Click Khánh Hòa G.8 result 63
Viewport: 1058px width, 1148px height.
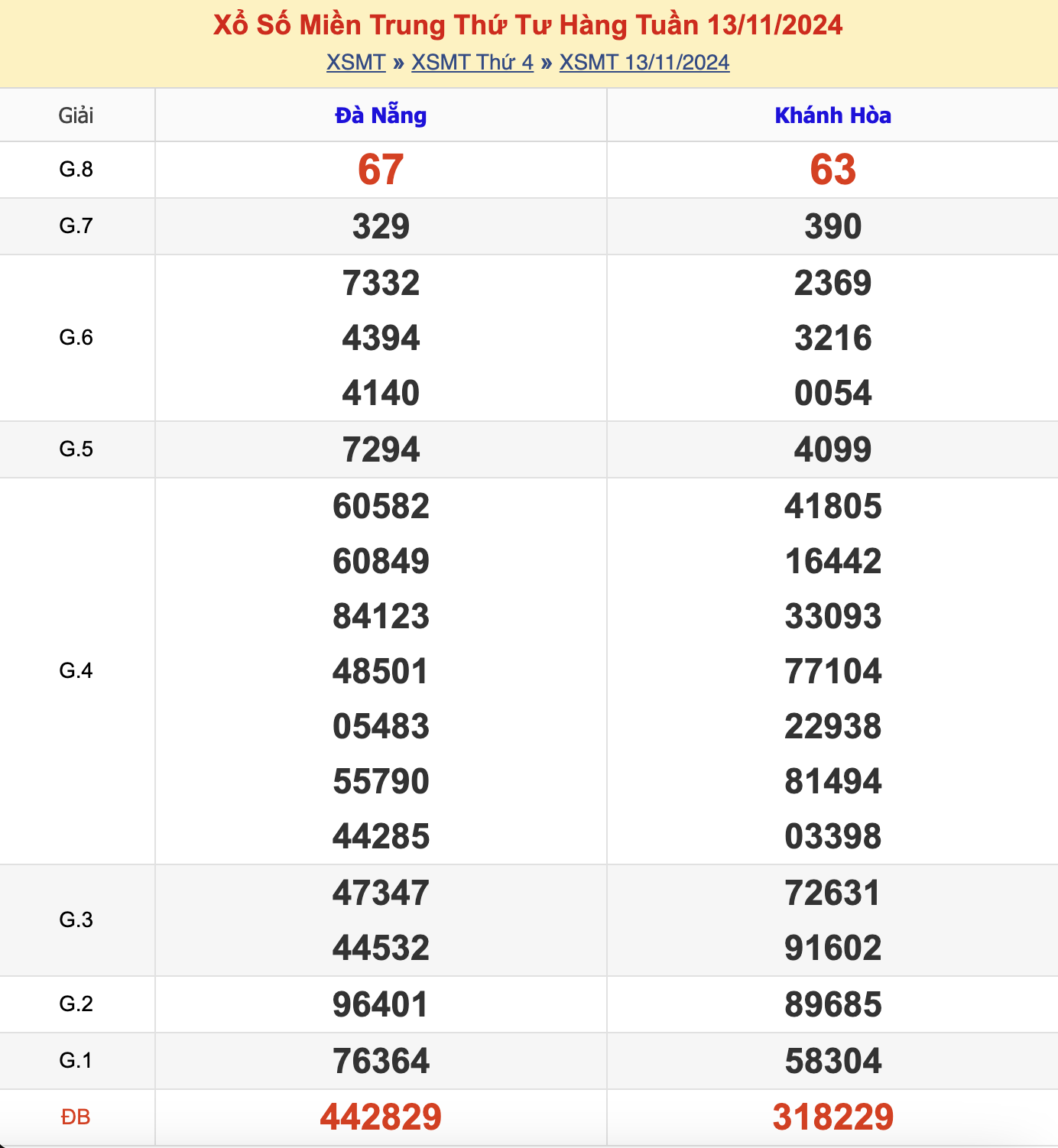833,170
